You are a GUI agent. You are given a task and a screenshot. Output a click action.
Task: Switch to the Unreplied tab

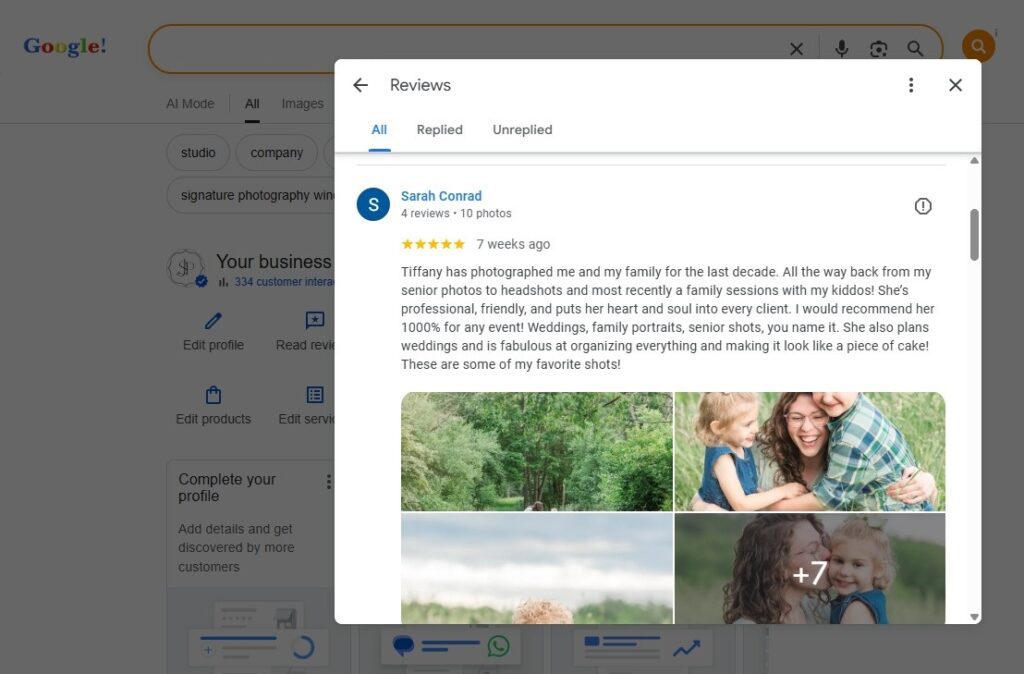coord(522,130)
